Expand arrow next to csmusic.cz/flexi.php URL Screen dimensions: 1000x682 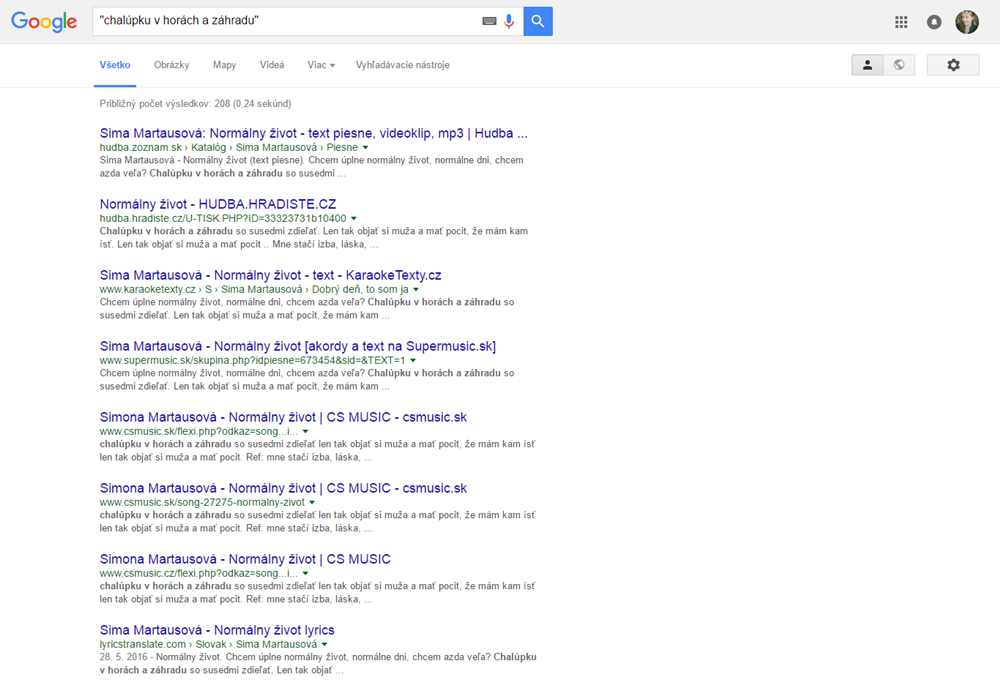(305, 574)
